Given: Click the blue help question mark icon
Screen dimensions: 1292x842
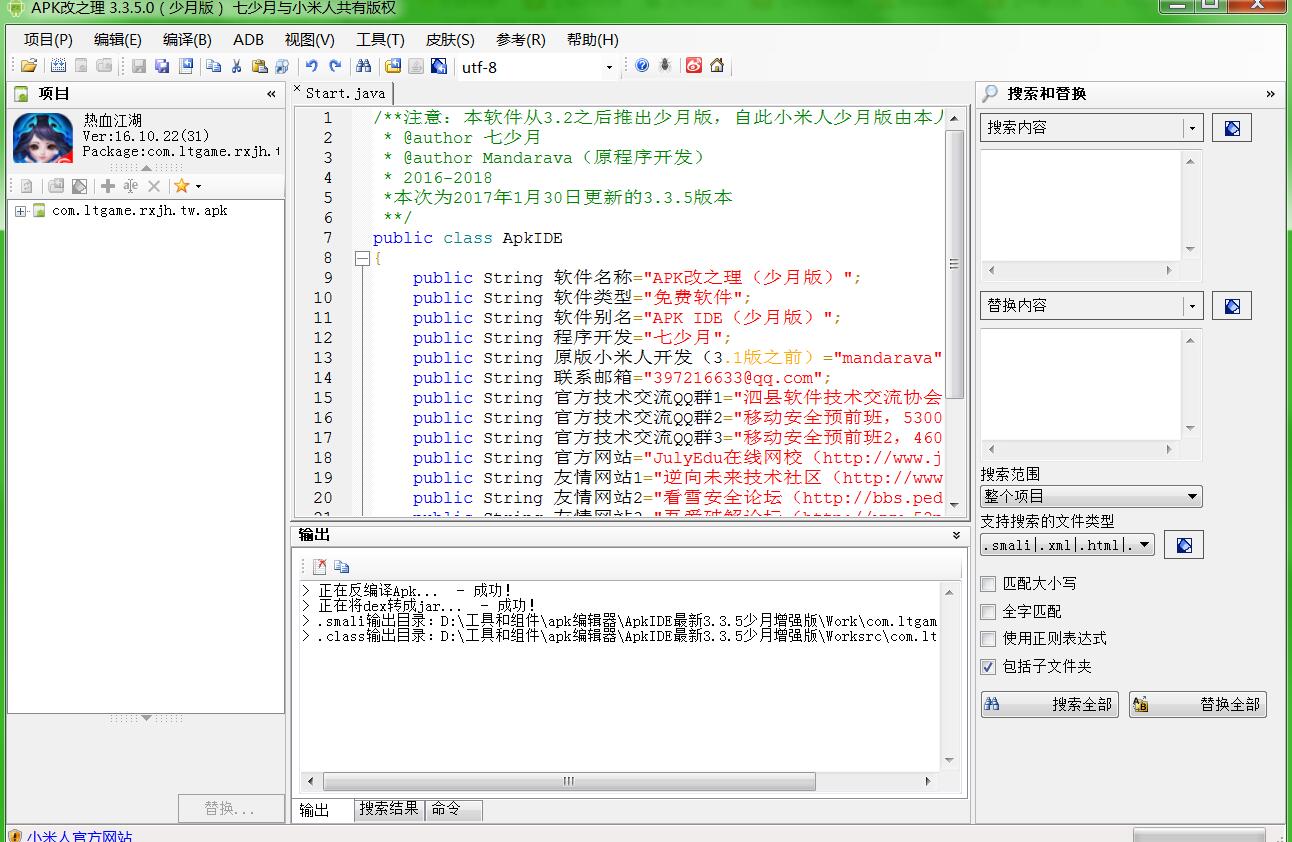Looking at the screenshot, I should click(x=642, y=66).
